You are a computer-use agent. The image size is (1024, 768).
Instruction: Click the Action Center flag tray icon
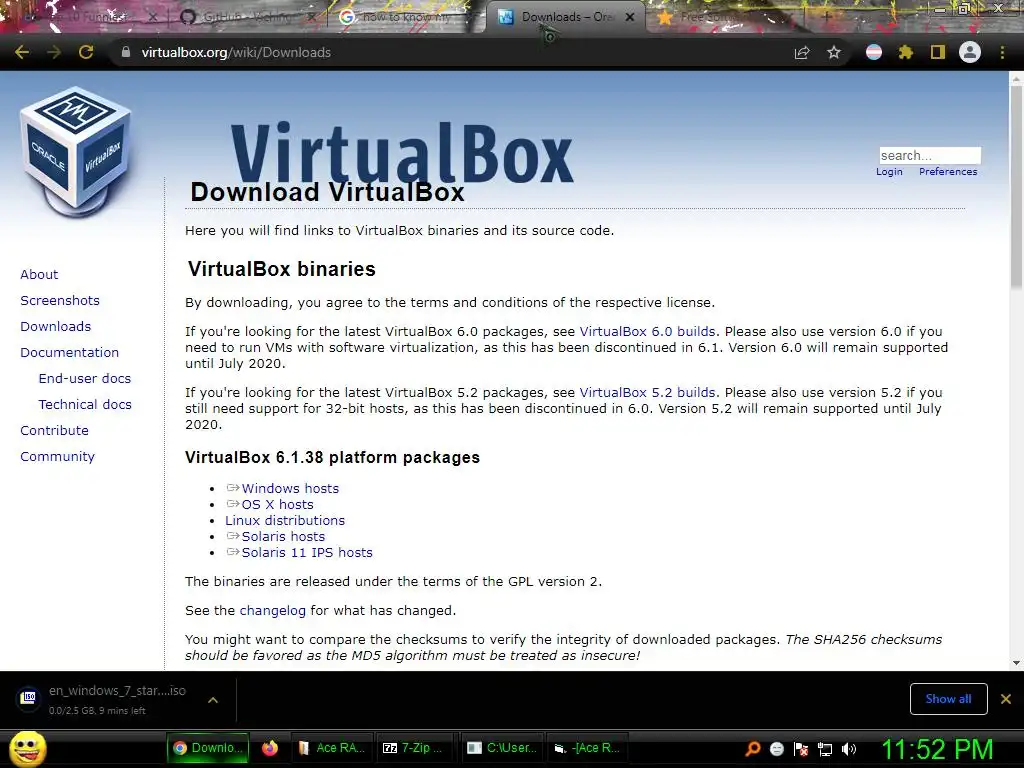click(x=801, y=749)
